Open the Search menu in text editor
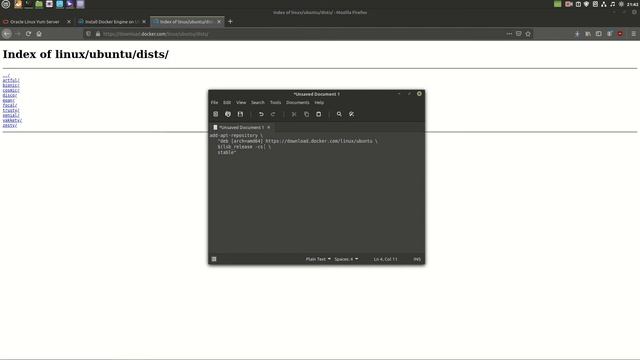Viewport: 640px width, 360px height. pos(258,102)
